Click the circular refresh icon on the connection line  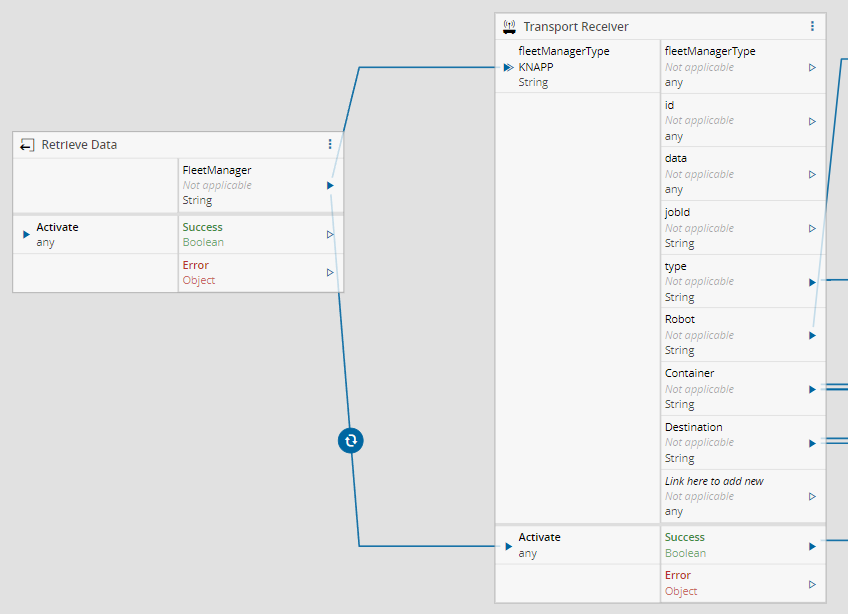tap(351, 440)
